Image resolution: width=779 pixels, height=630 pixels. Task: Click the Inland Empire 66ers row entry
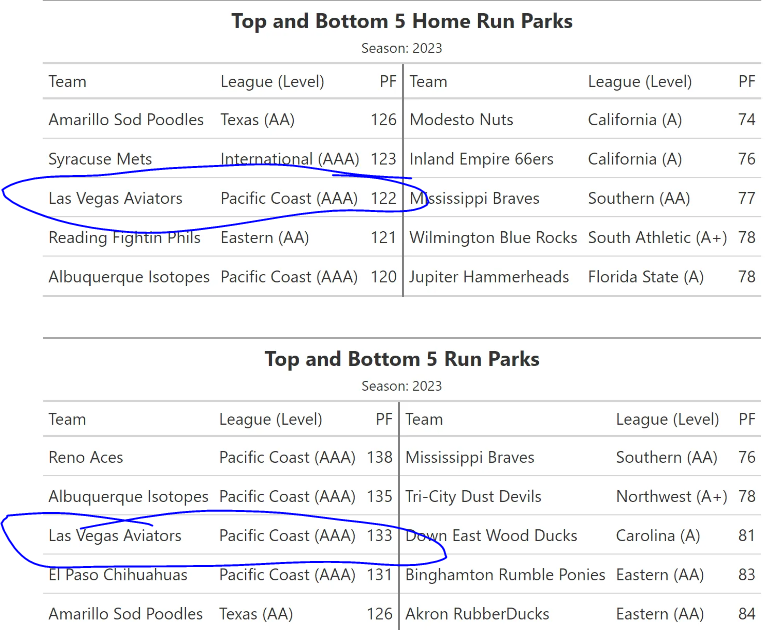(481, 159)
